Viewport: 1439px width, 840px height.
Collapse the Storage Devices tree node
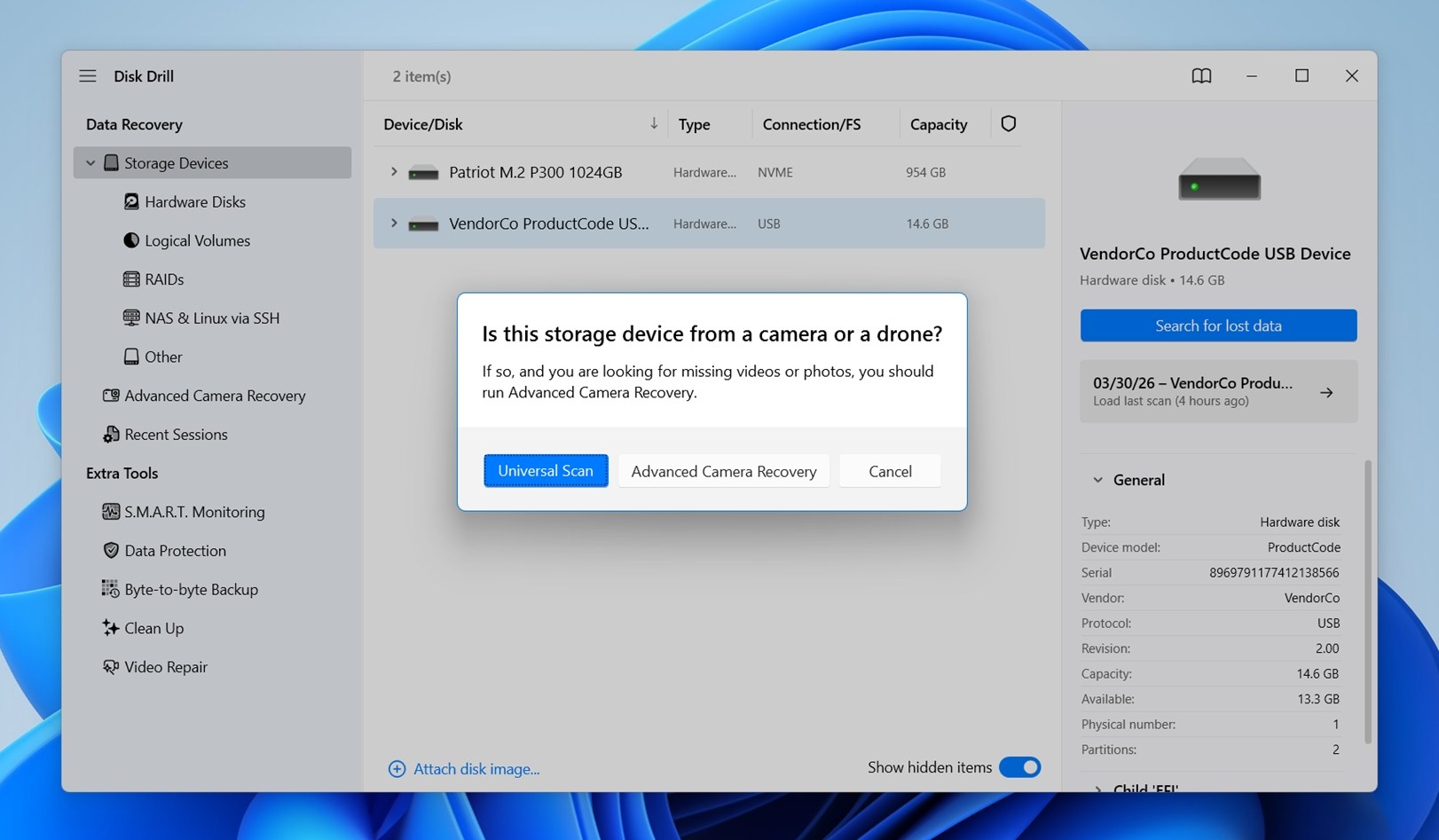click(x=90, y=163)
